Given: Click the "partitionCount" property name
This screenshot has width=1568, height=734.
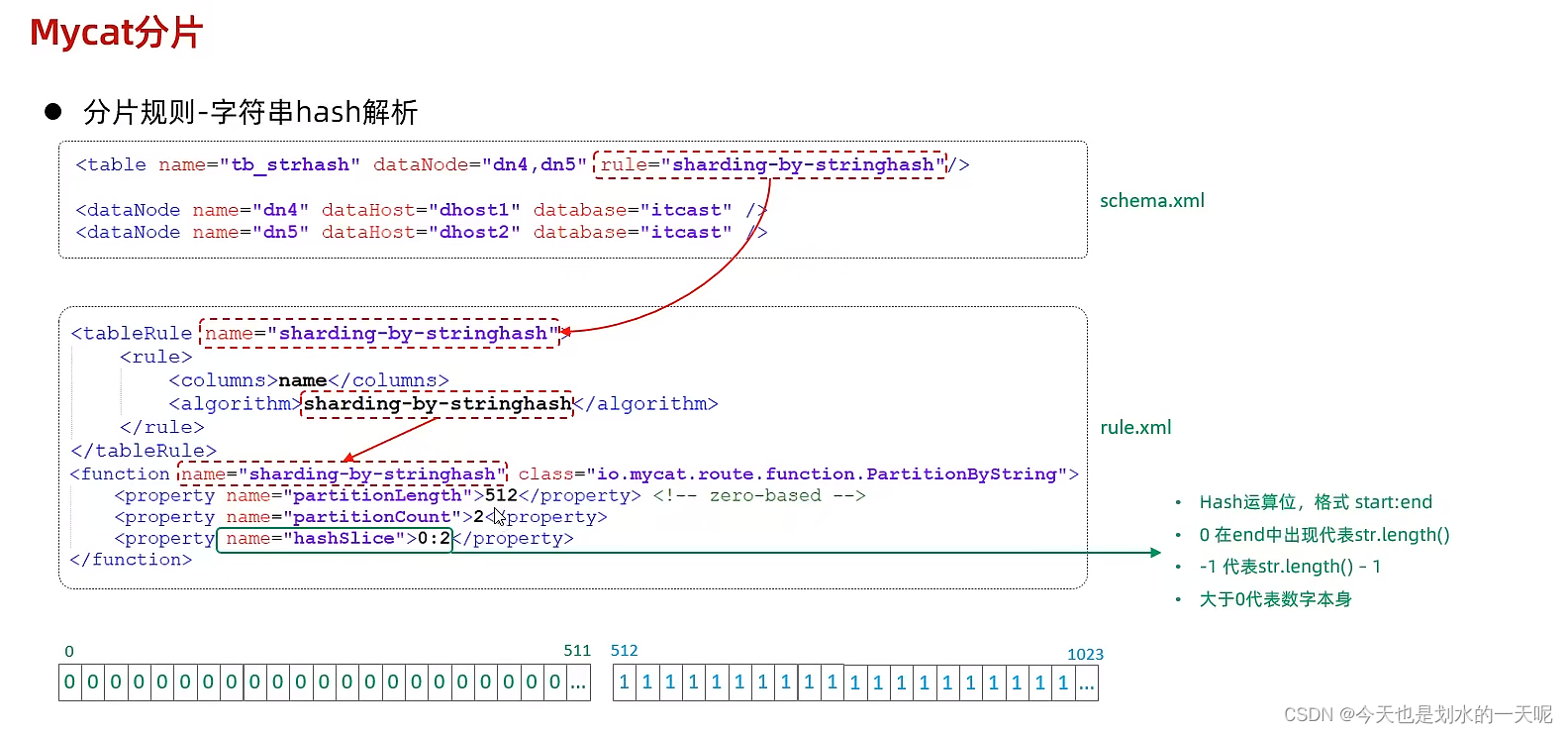Looking at the screenshot, I should pyautogui.click(x=371, y=517).
